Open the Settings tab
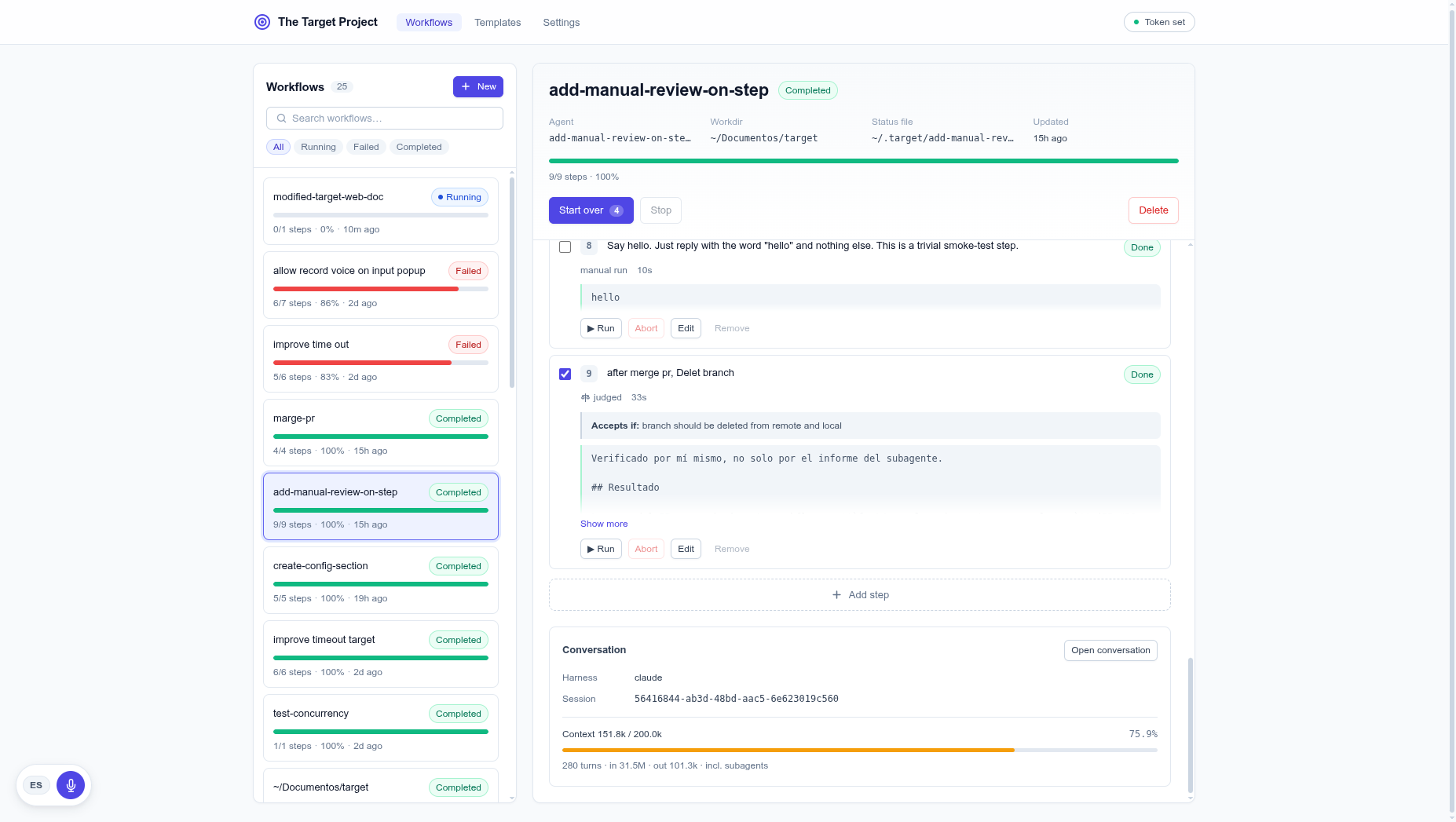Viewport: 1456px width, 822px height. click(x=562, y=22)
